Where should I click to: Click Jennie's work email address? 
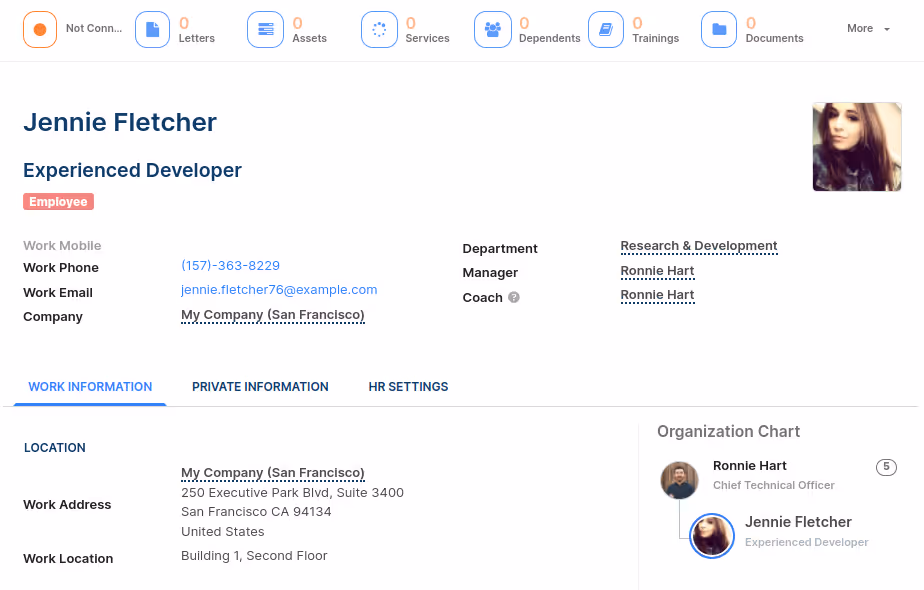(x=279, y=289)
